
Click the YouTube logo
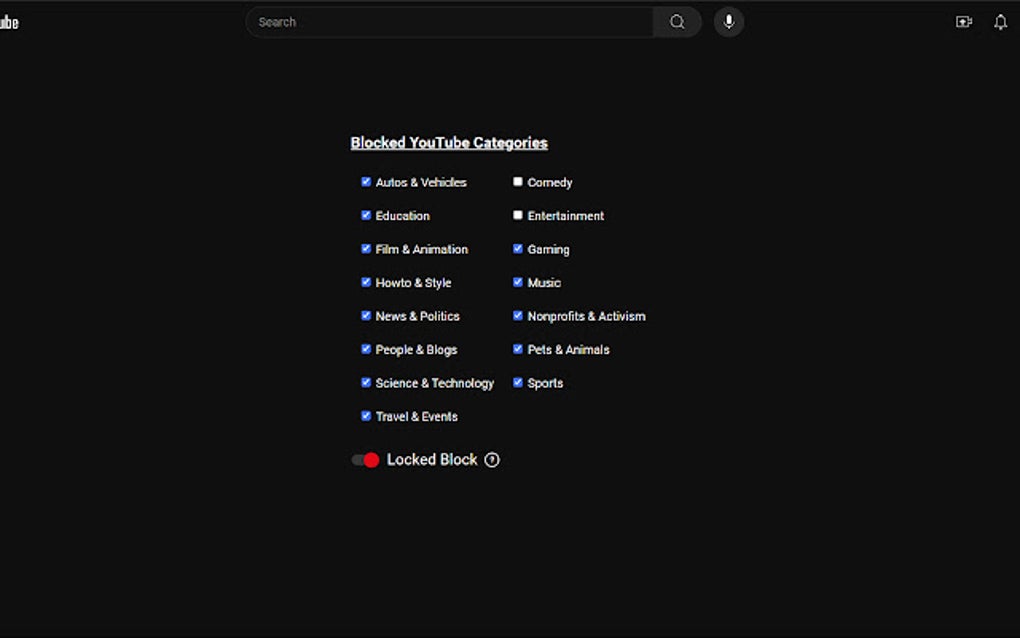point(9,22)
